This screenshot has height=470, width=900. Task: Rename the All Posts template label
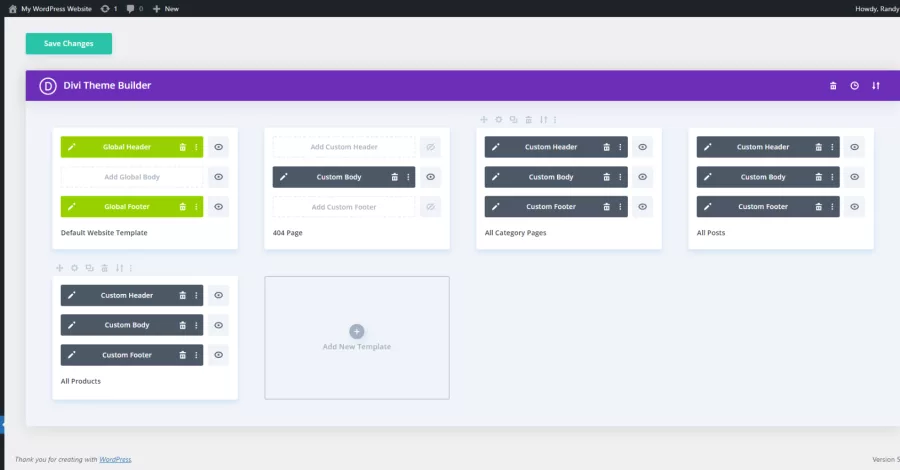[x=711, y=232]
